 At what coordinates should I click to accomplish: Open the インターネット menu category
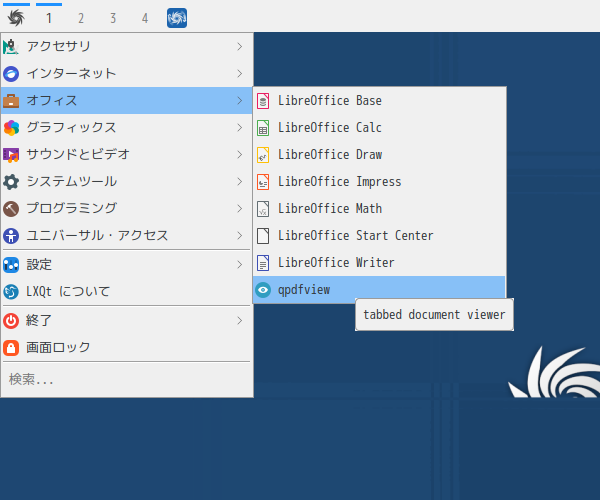127,73
